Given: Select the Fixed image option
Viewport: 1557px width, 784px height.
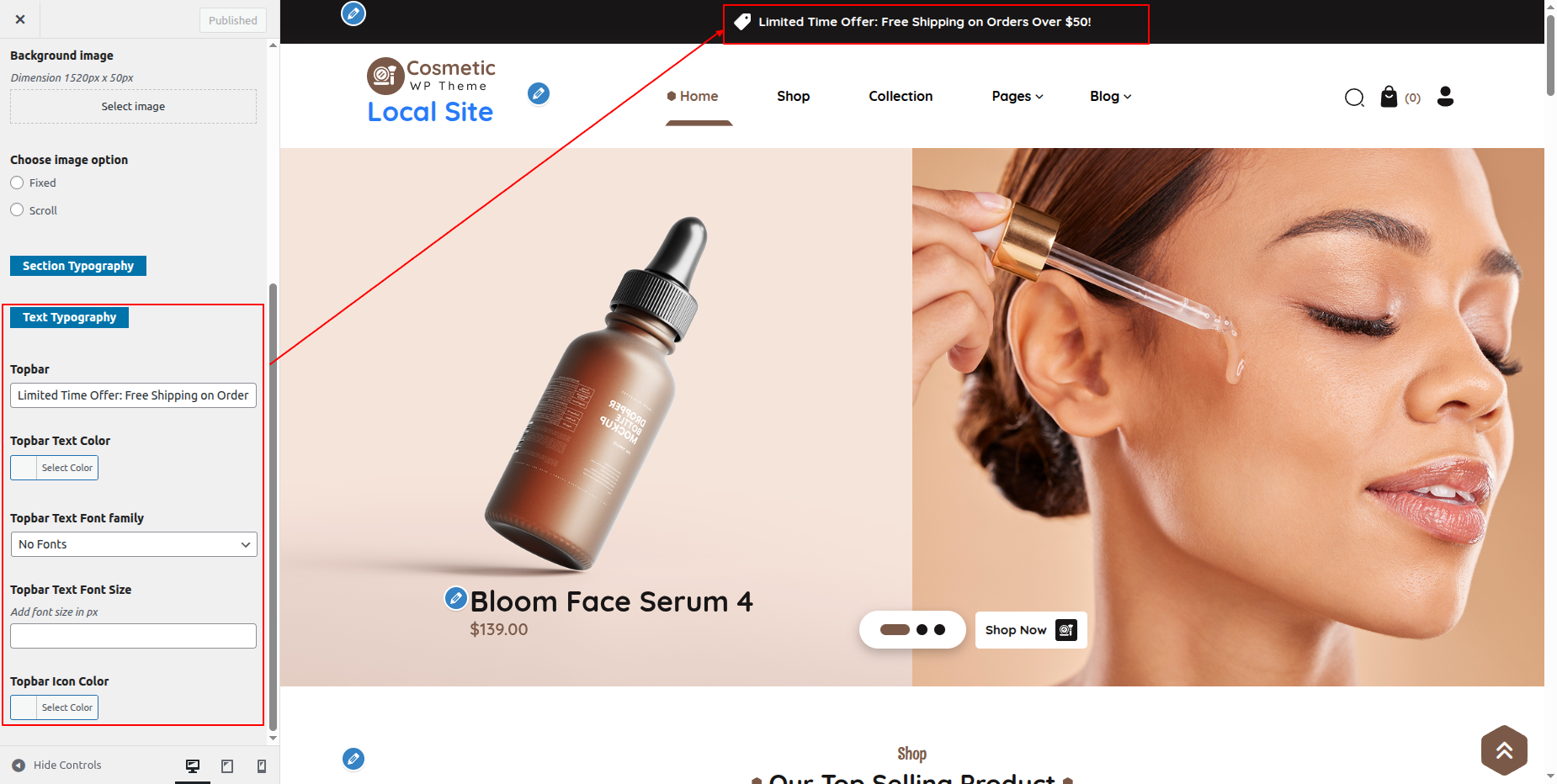Looking at the screenshot, I should coord(17,183).
